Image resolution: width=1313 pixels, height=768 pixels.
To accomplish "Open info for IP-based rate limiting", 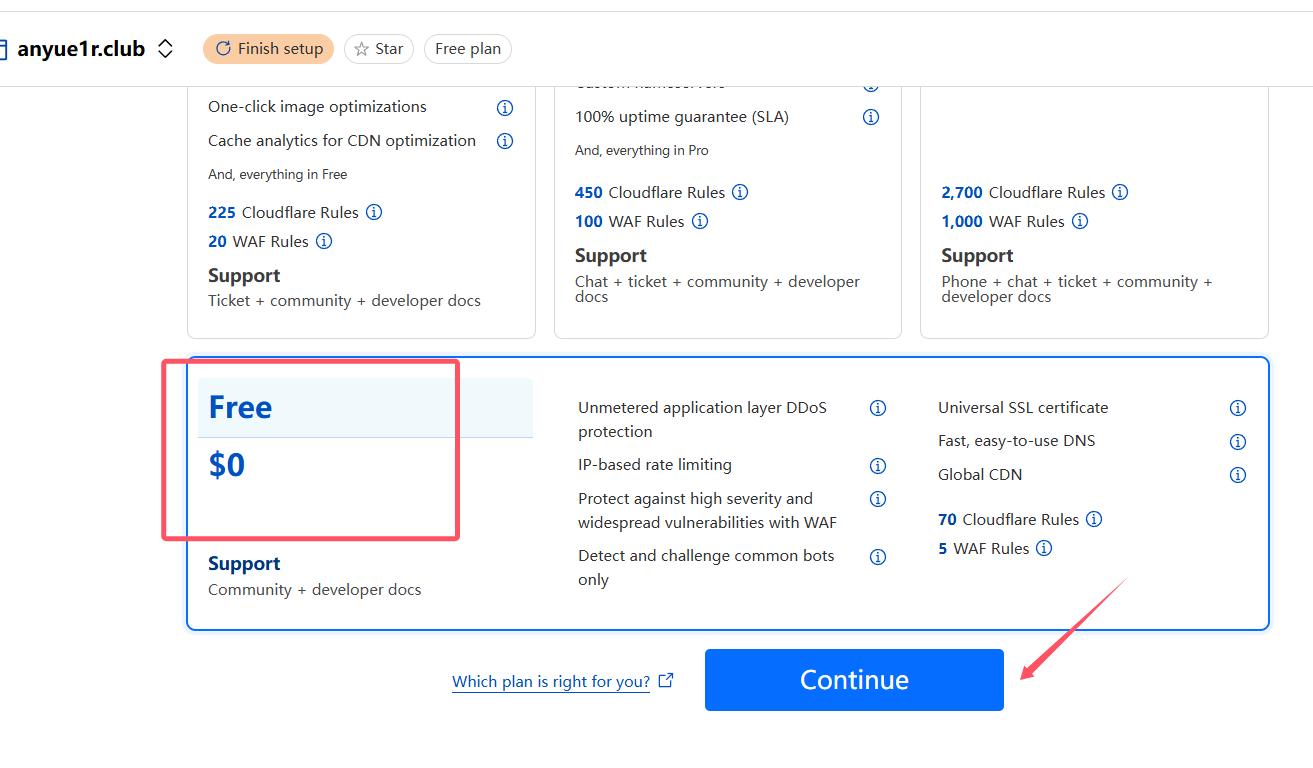I will coord(878,465).
